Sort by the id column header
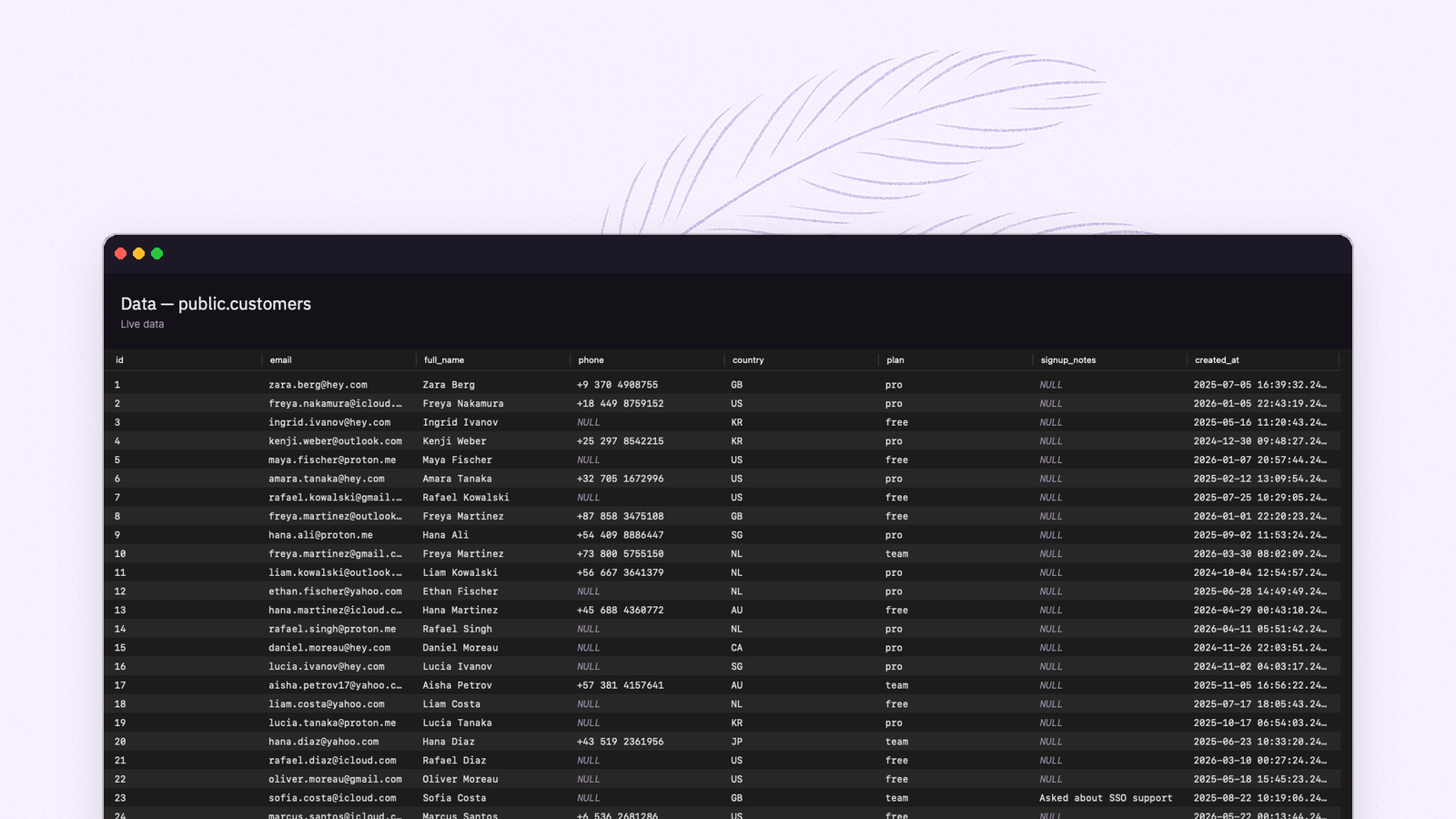 185,360
